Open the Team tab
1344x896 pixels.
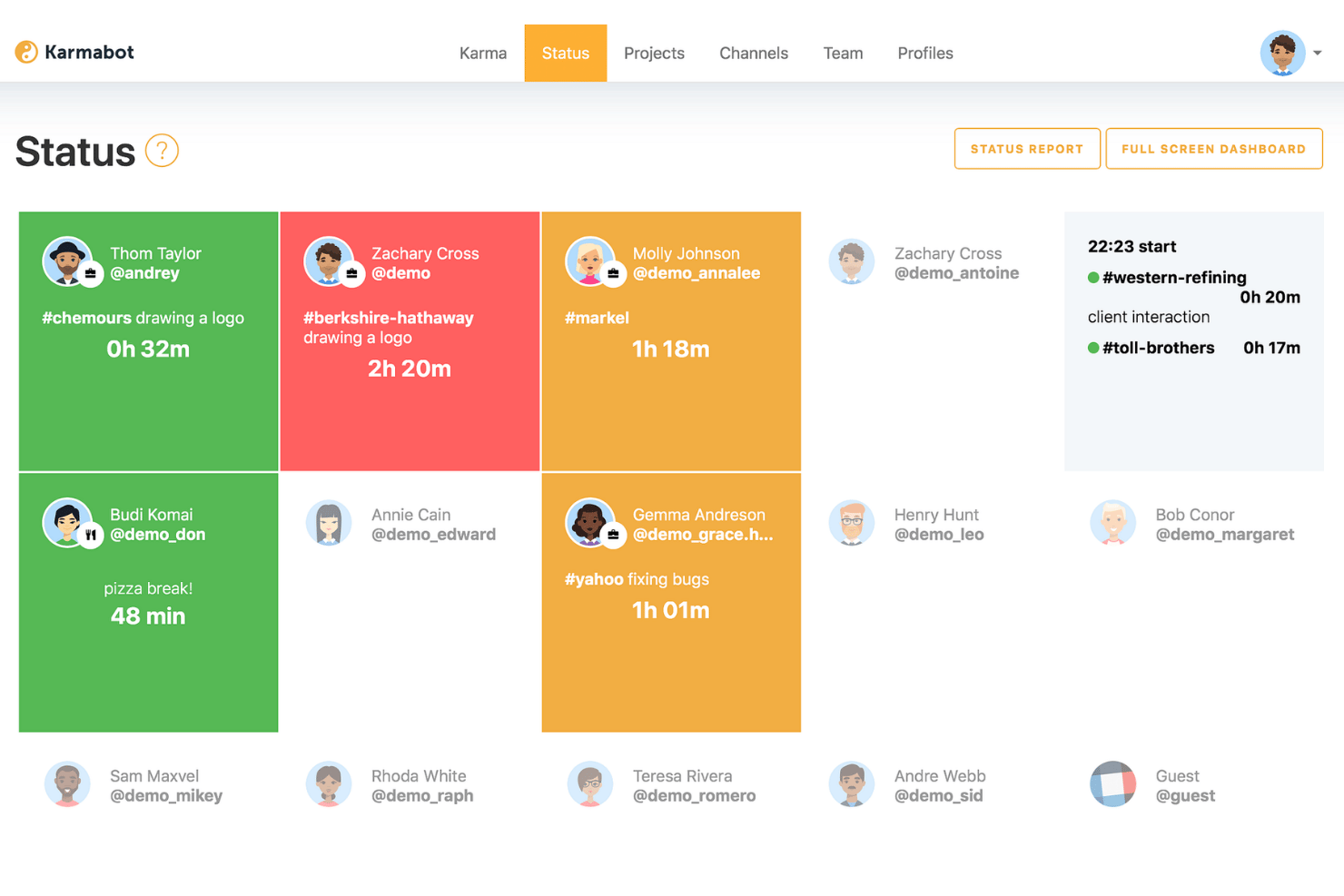point(843,53)
